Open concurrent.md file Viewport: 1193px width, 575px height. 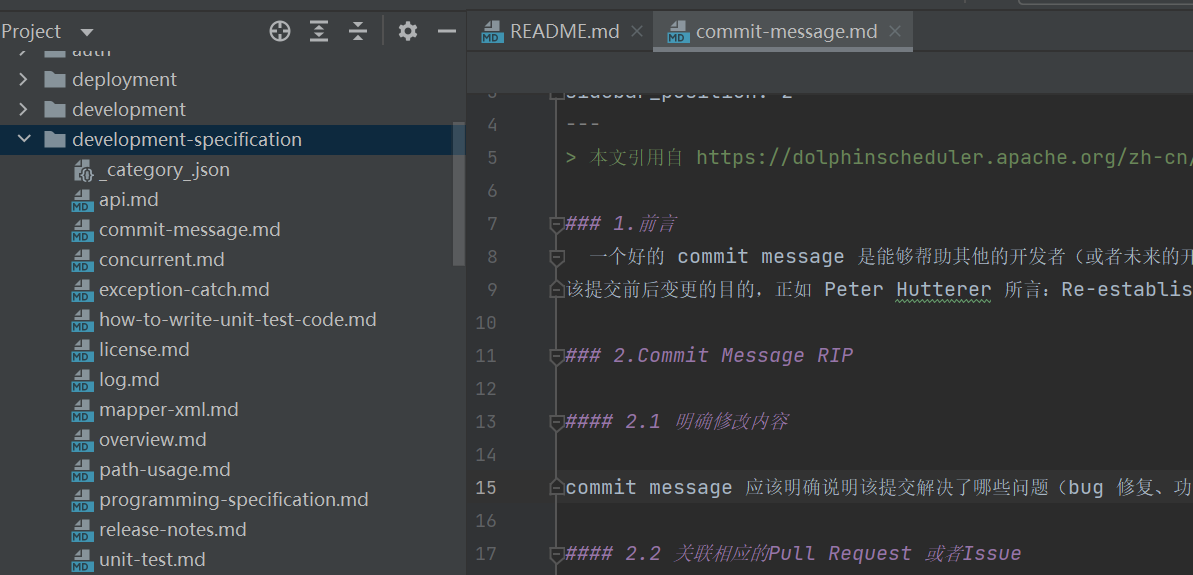161,259
